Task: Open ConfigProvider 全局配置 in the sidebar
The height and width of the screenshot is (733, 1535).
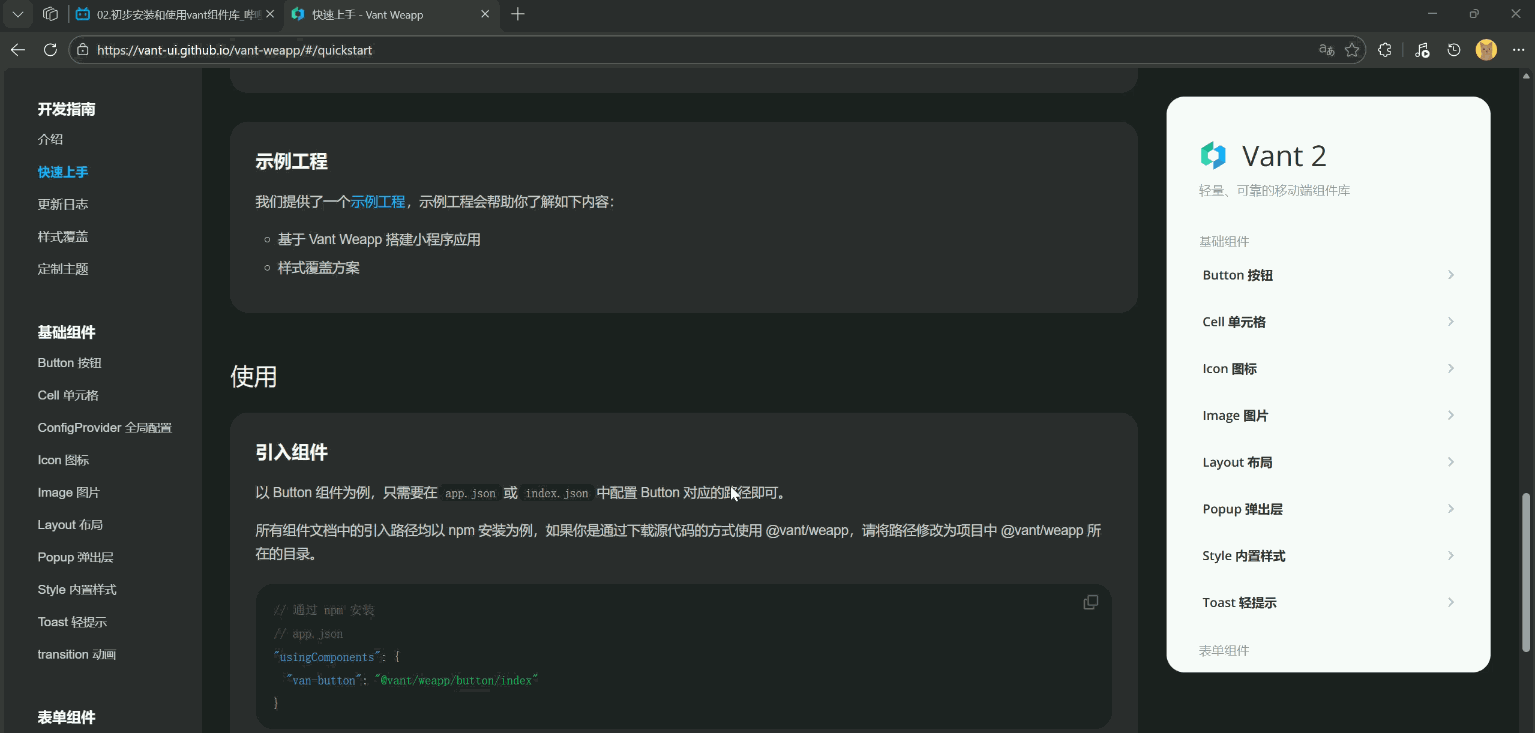Action: [x=105, y=428]
